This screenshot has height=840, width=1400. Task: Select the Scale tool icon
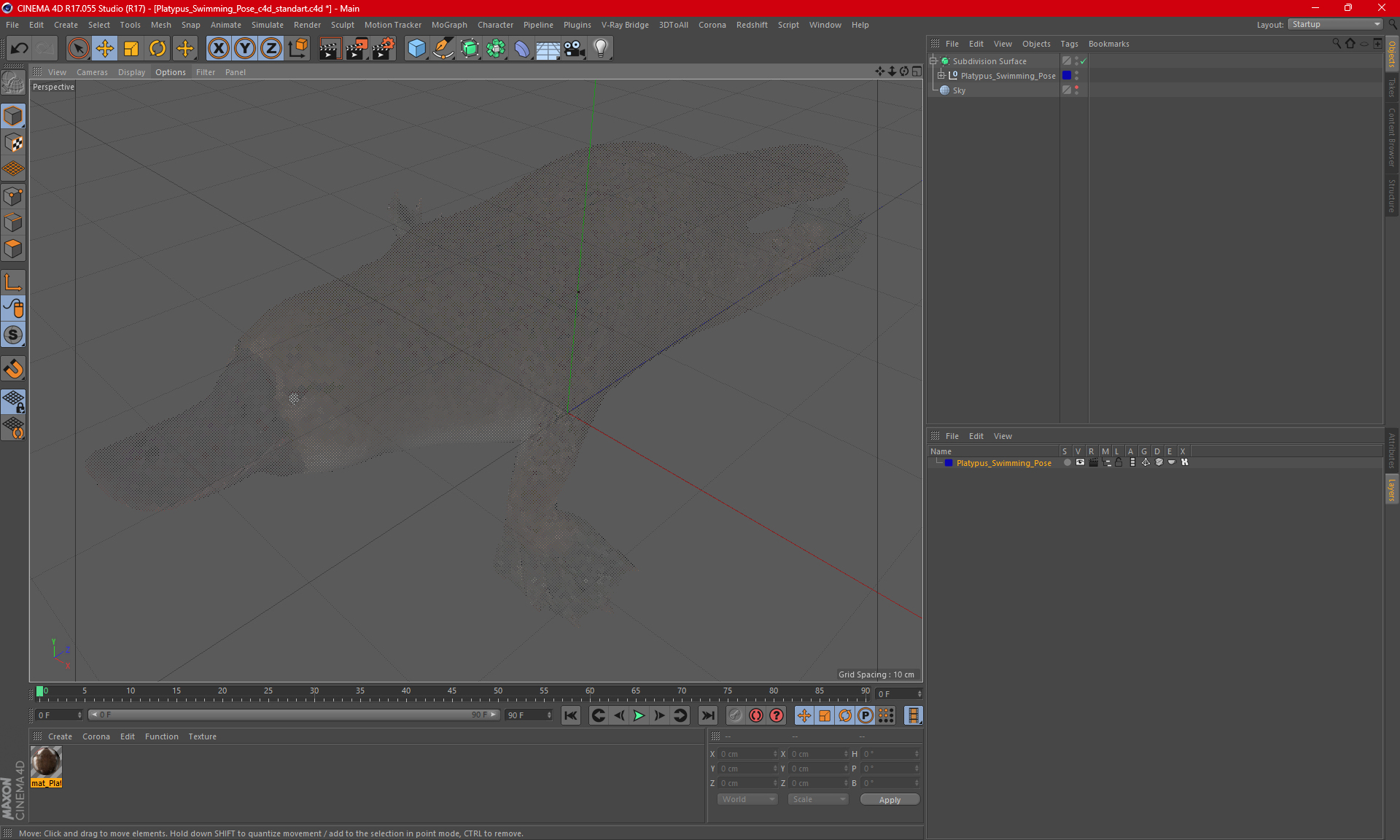click(131, 47)
